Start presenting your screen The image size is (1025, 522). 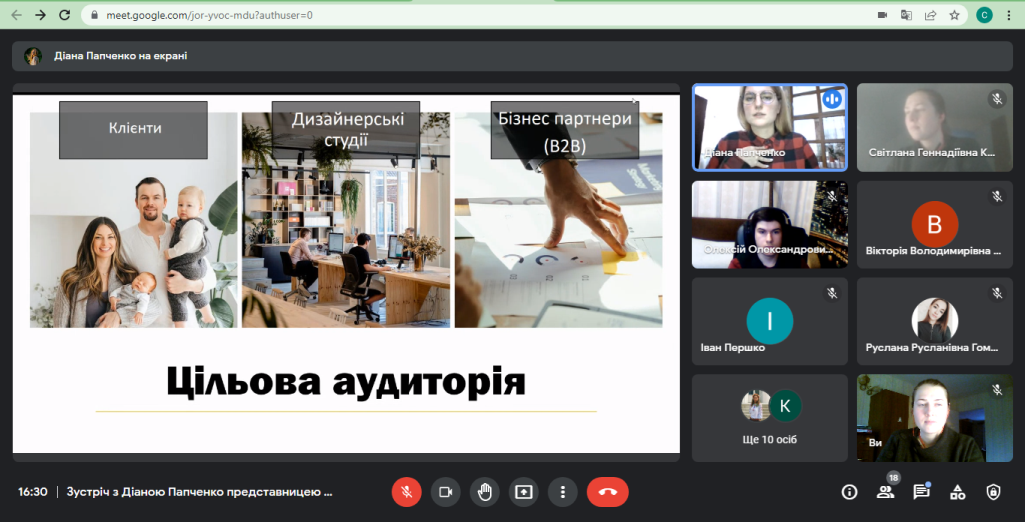click(x=524, y=492)
